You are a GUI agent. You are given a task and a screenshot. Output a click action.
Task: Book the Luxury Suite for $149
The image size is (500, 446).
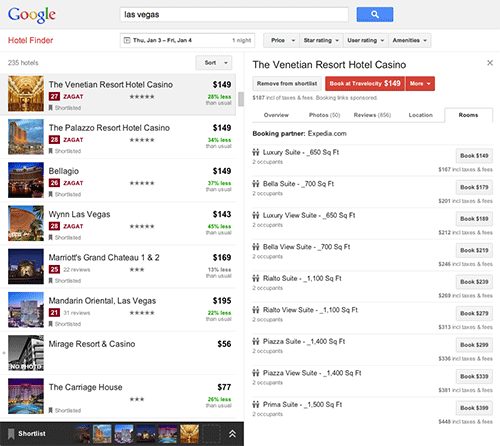[474, 156]
